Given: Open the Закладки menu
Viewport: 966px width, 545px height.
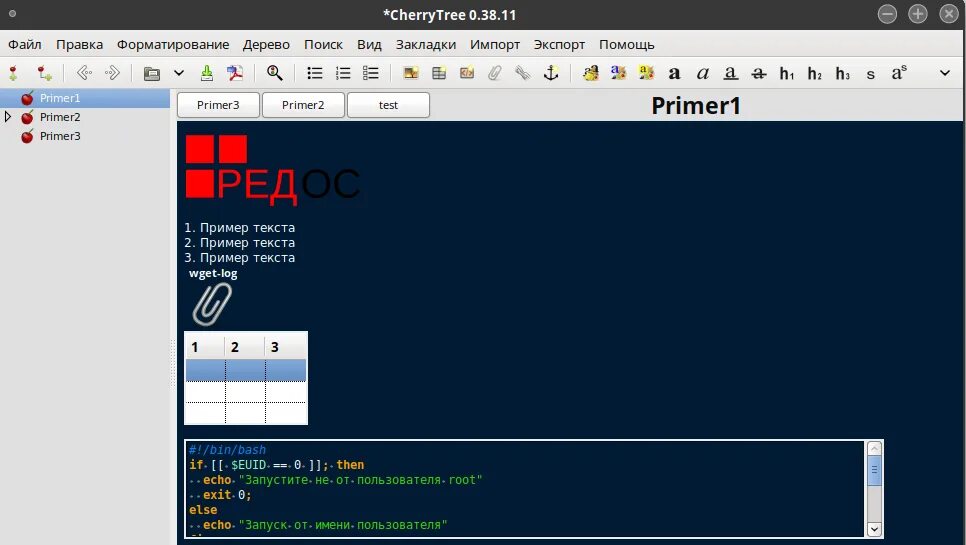Looking at the screenshot, I should click(x=426, y=44).
